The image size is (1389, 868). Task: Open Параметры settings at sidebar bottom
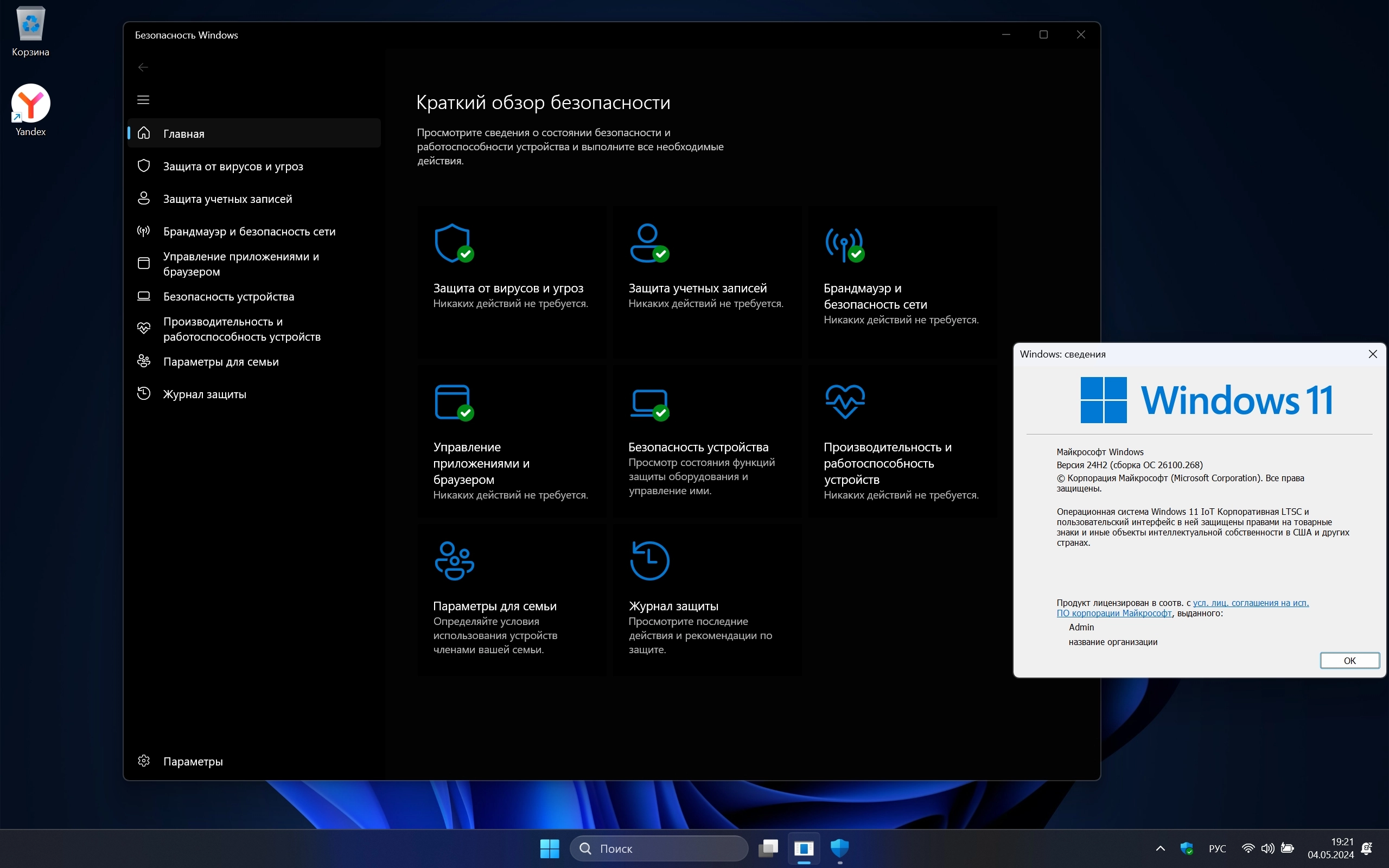coord(192,761)
